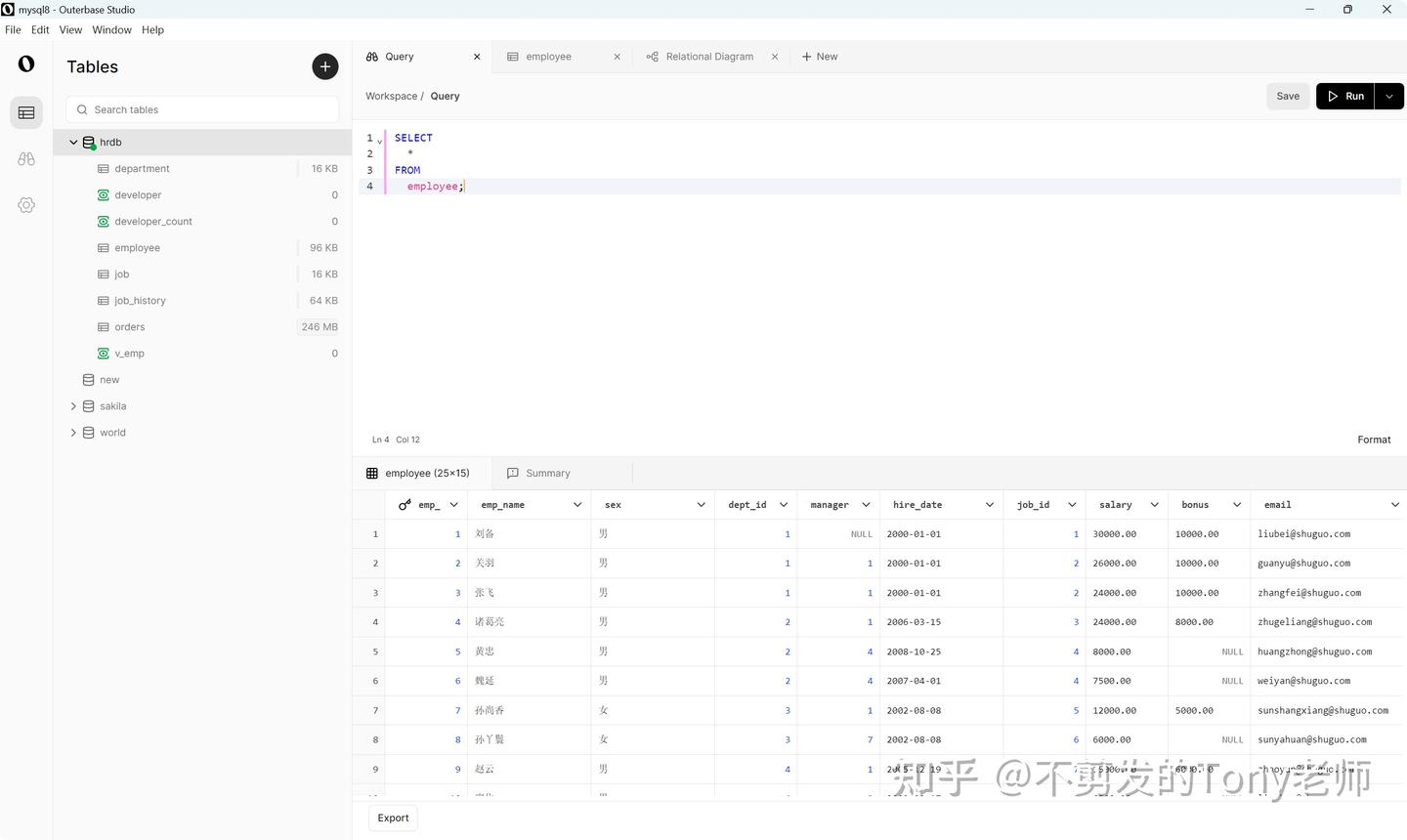
Task: Open the binoculars query explorer icon
Action: (x=26, y=159)
